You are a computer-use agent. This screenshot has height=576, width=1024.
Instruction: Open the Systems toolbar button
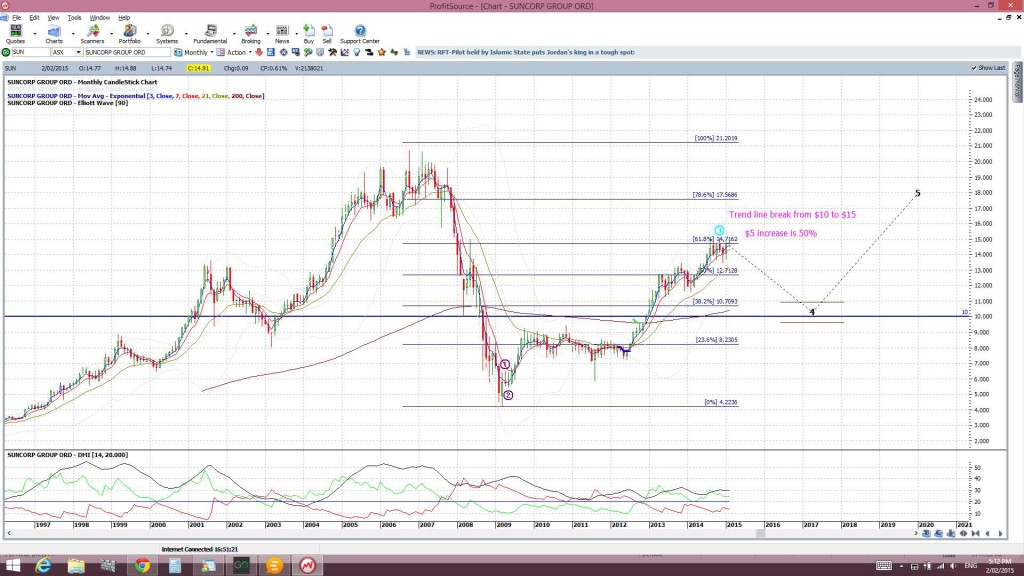(x=167, y=34)
